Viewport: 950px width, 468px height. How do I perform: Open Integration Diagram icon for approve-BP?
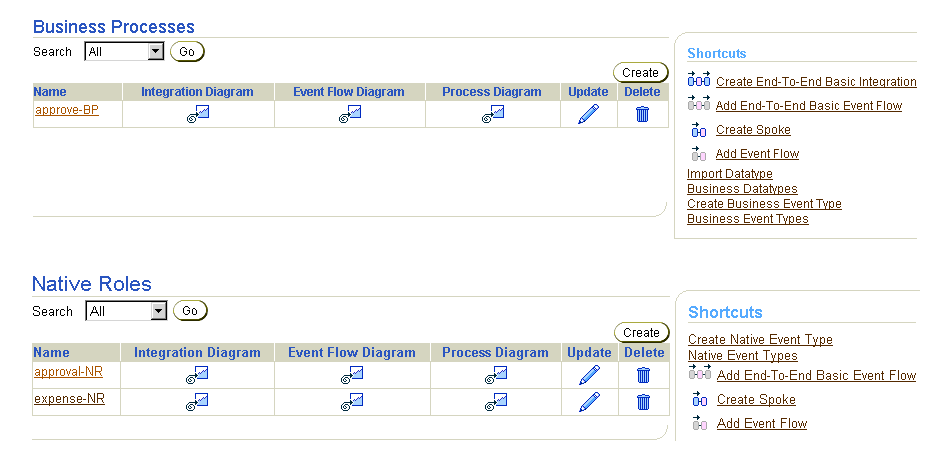click(198, 114)
